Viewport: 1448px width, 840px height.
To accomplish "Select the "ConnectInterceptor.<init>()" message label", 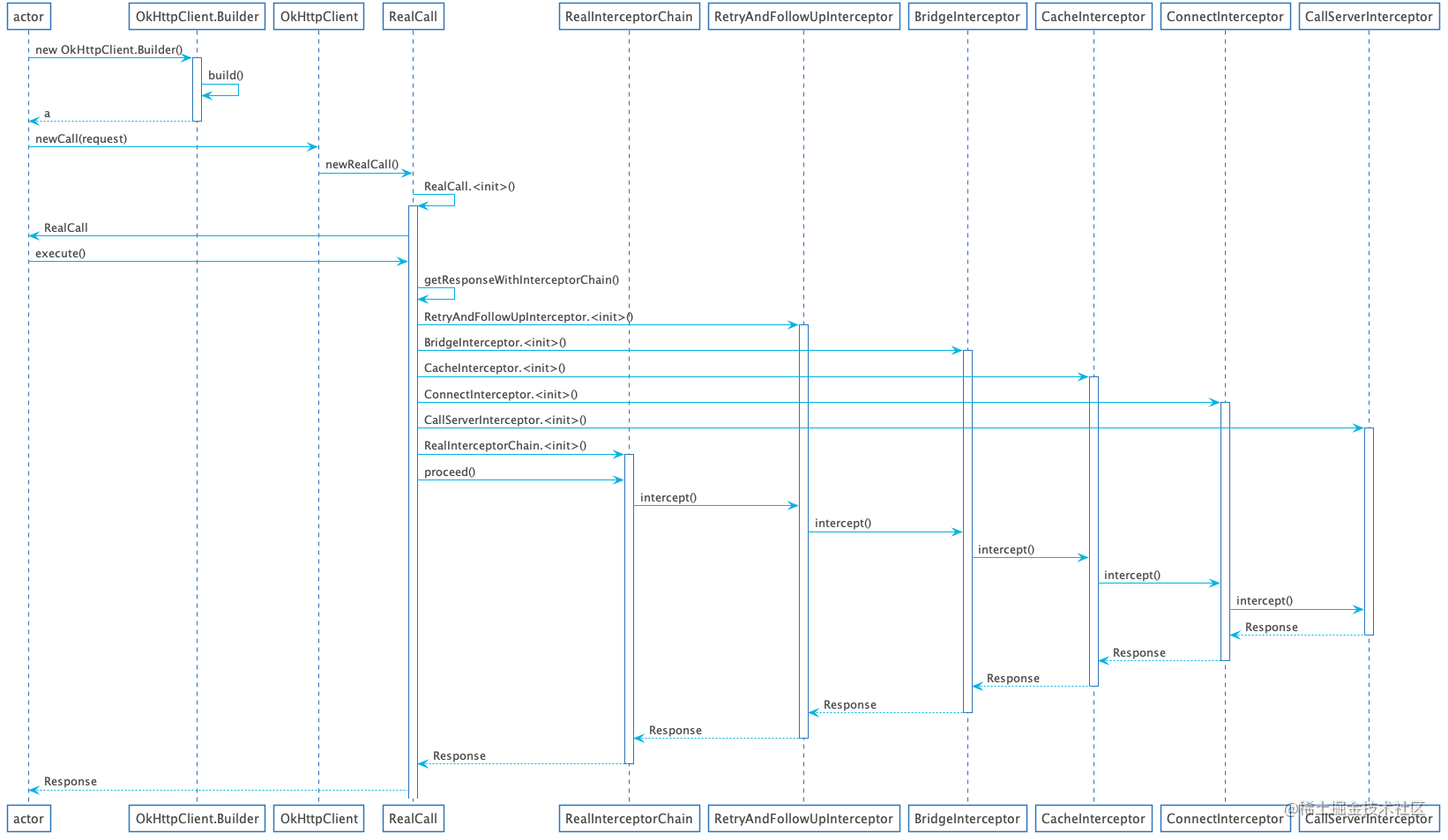I will pyautogui.click(x=501, y=395).
